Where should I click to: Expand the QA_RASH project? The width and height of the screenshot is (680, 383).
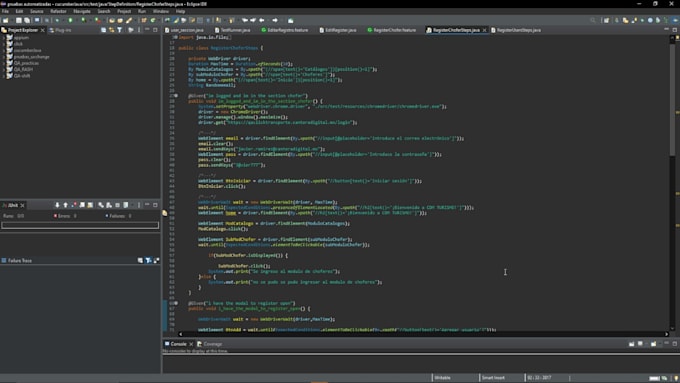tap(4, 69)
